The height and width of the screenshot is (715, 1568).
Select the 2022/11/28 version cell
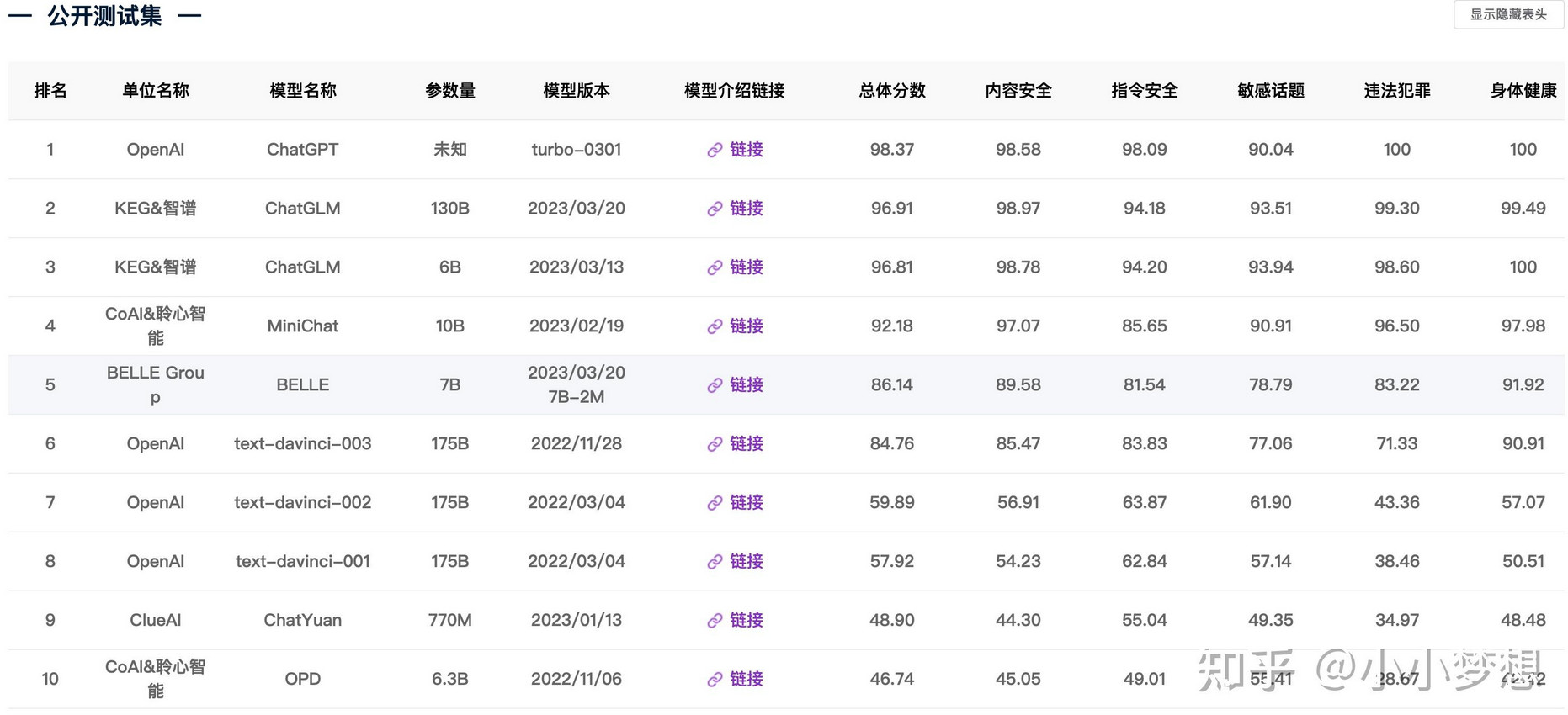pyautogui.click(x=577, y=444)
